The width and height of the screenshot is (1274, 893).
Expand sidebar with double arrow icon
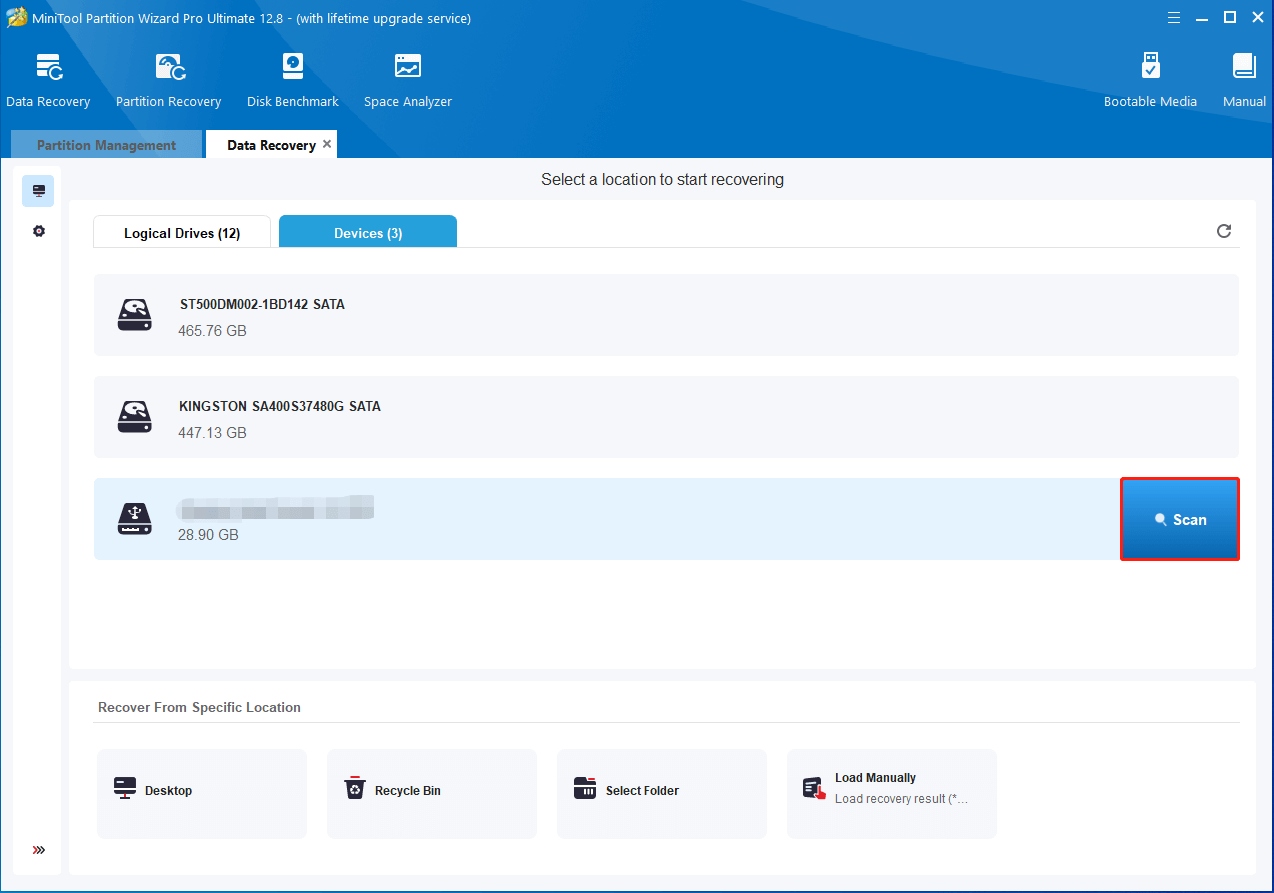click(x=38, y=850)
